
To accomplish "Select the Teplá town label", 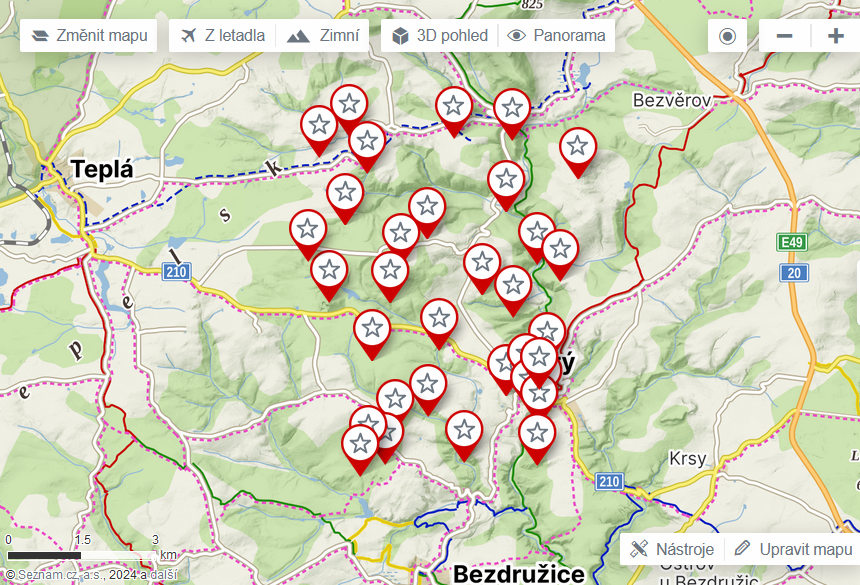I will coord(101,169).
